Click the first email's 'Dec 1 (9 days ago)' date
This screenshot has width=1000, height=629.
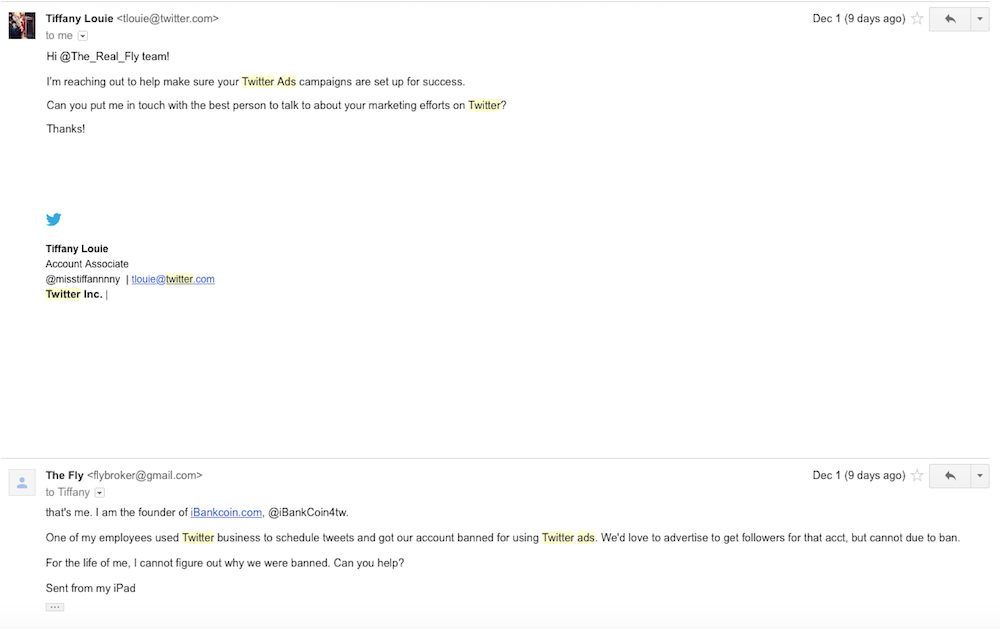(x=858, y=18)
